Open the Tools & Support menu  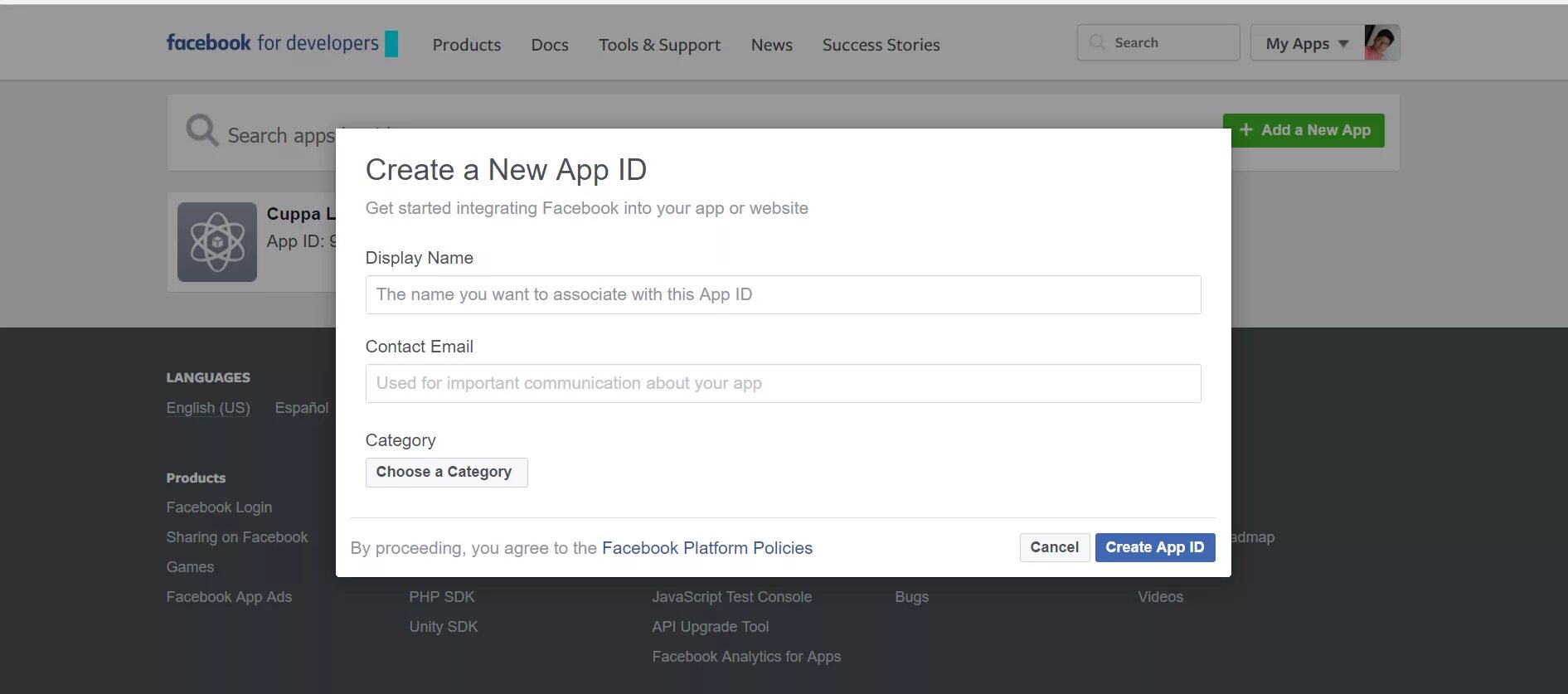pyautogui.click(x=660, y=45)
